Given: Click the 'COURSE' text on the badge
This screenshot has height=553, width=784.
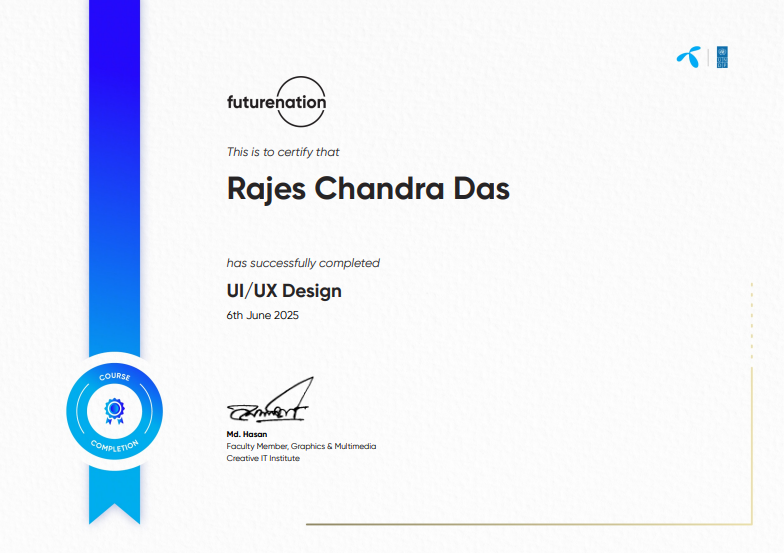Looking at the screenshot, I should (114, 376).
